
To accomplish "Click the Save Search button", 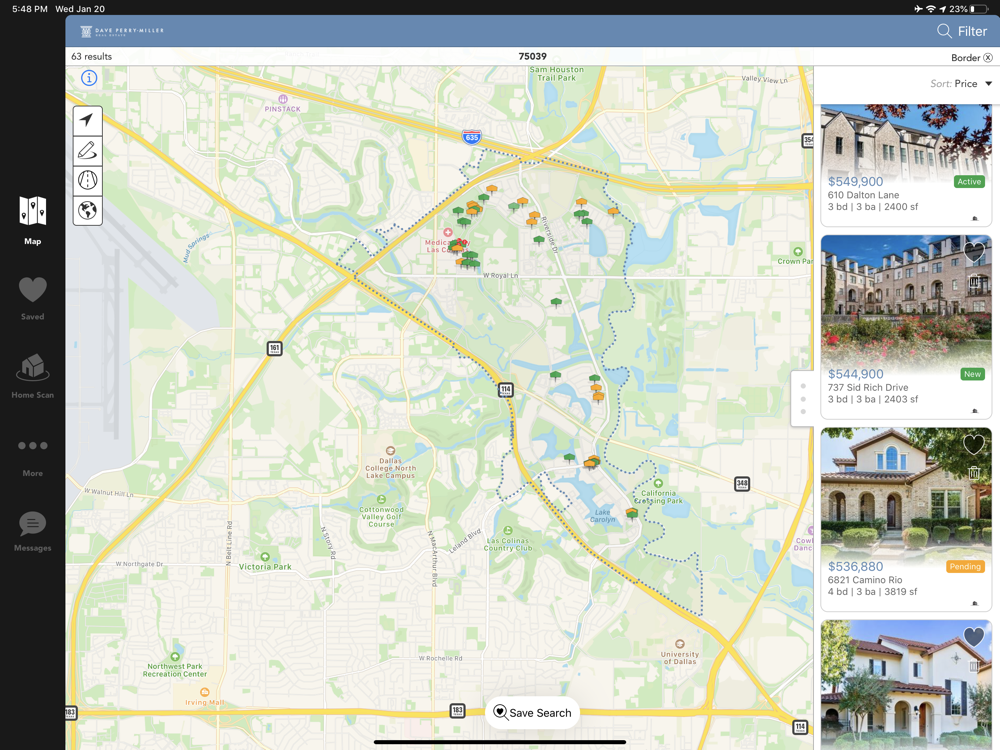I will pos(533,713).
